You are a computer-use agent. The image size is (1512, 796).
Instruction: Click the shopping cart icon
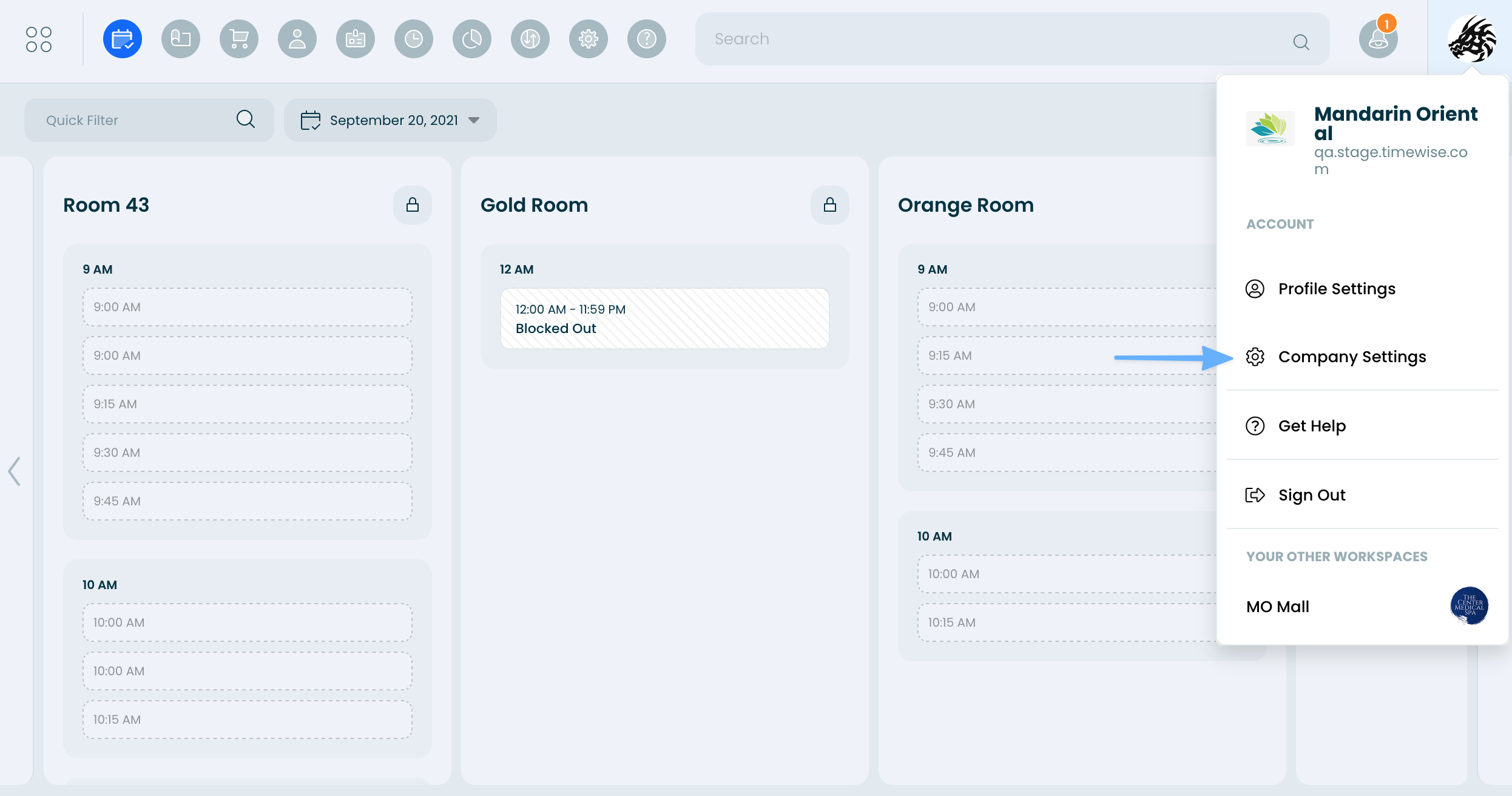pos(239,39)
